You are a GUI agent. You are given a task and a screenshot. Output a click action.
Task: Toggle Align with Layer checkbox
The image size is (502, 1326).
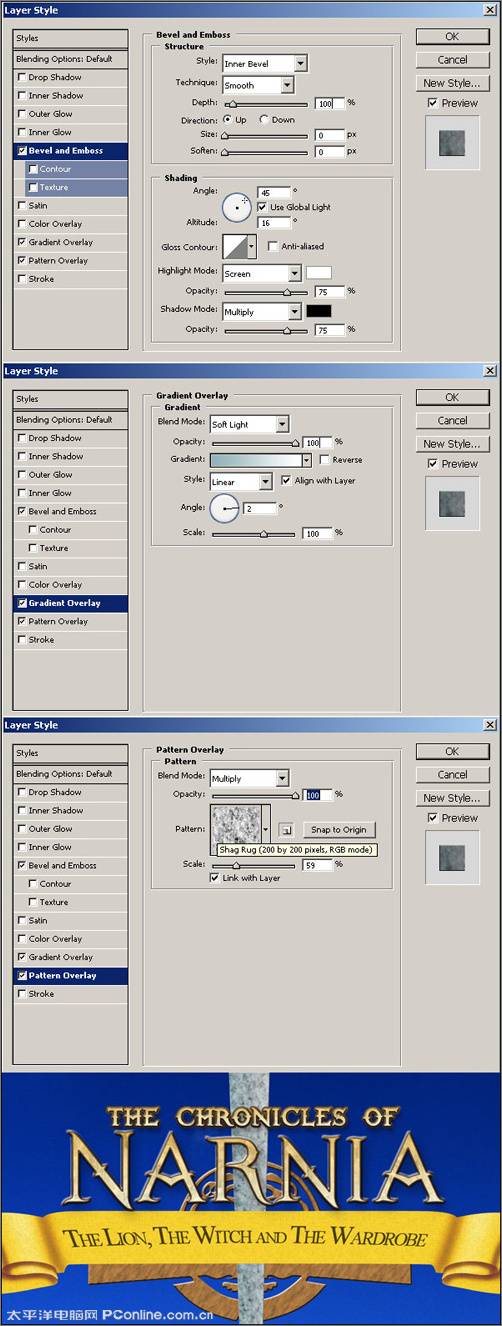pos(286,481)
